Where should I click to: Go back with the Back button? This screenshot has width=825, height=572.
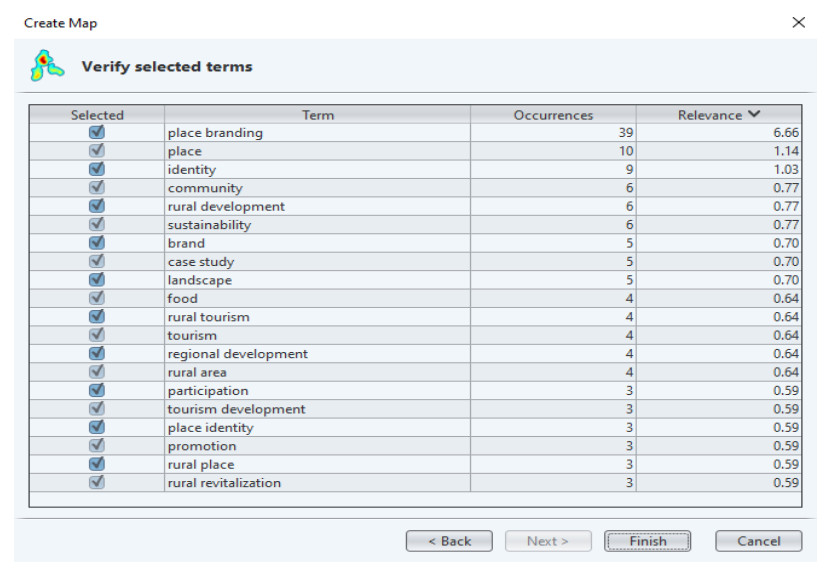449,541
